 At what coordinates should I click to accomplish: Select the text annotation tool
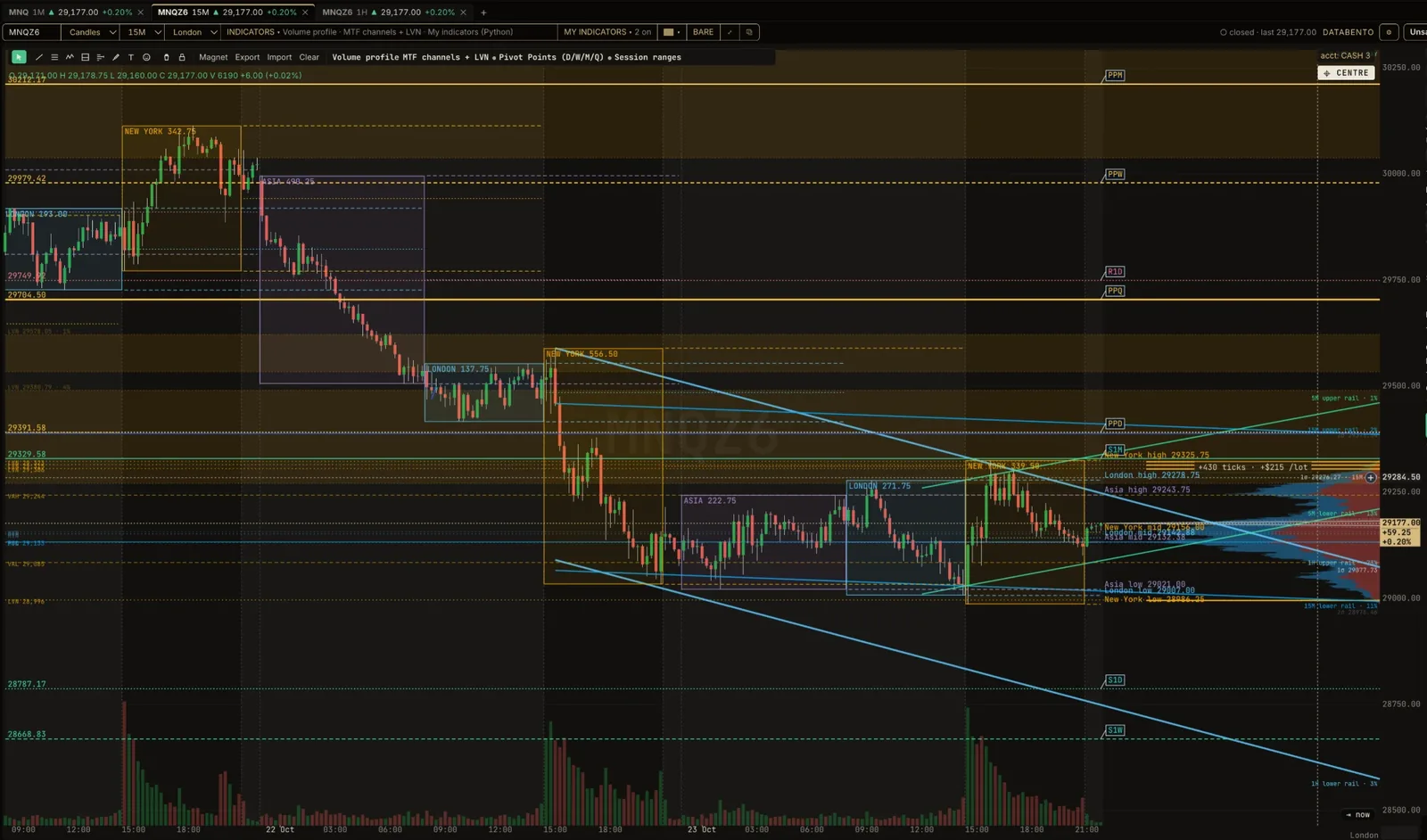point(131,57)
